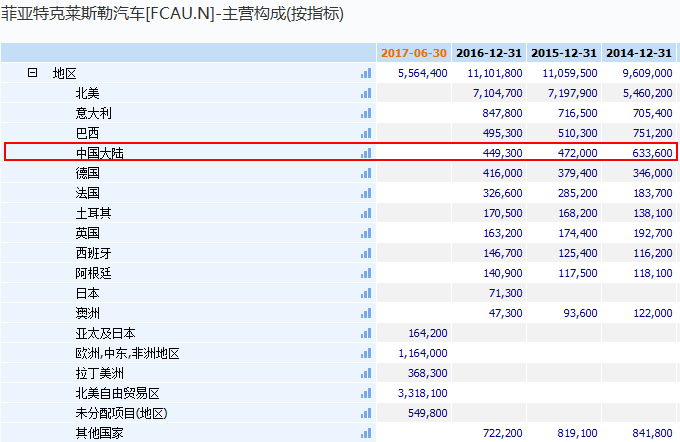
Task: Open chart icon for 西班牙 row
Action: 366,253
